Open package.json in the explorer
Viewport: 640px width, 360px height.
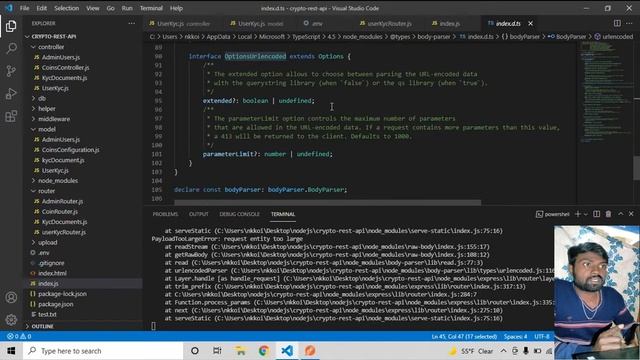[x=56, y=304]
